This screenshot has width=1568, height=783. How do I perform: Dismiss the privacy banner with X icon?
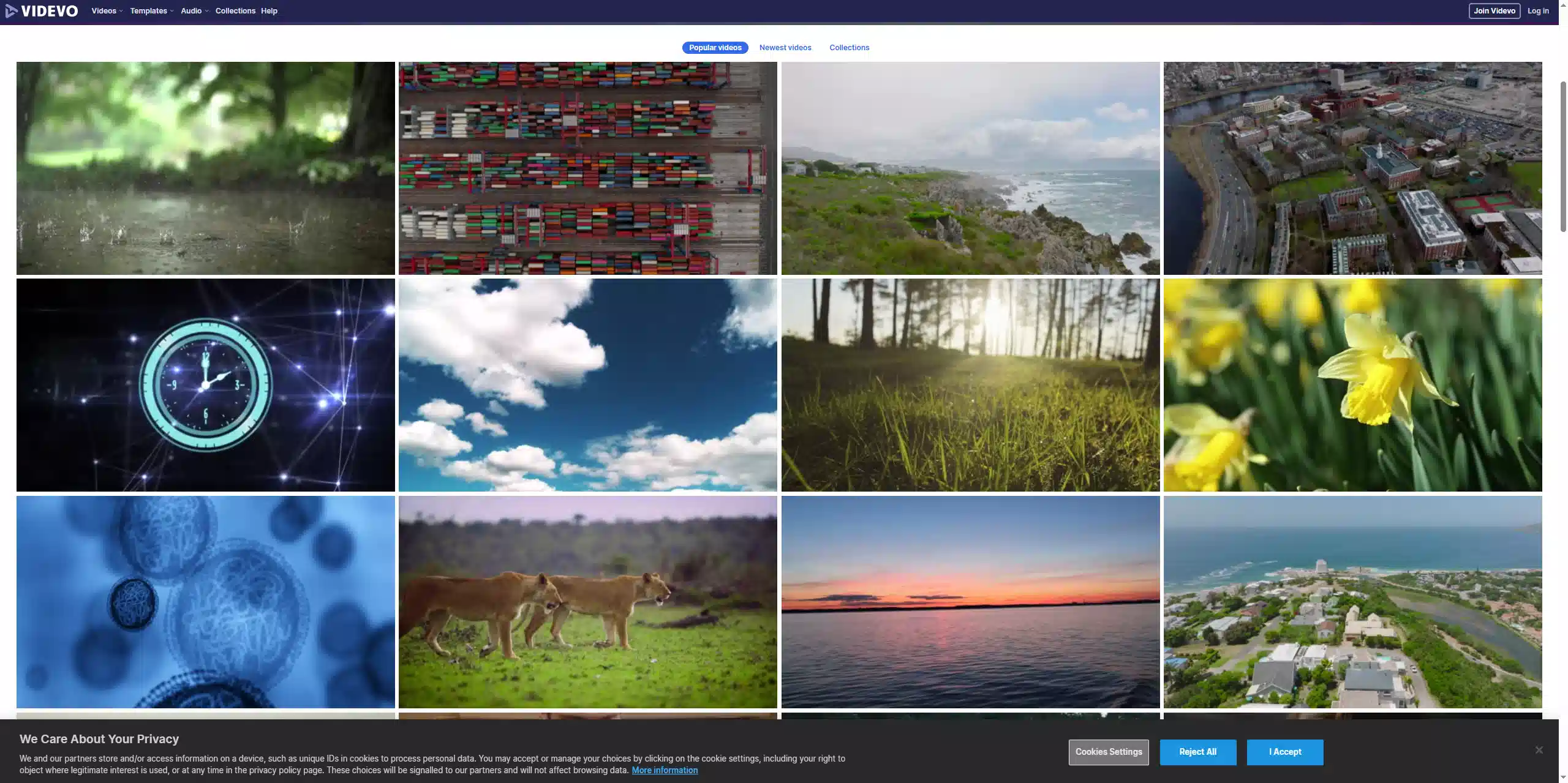1539,750
